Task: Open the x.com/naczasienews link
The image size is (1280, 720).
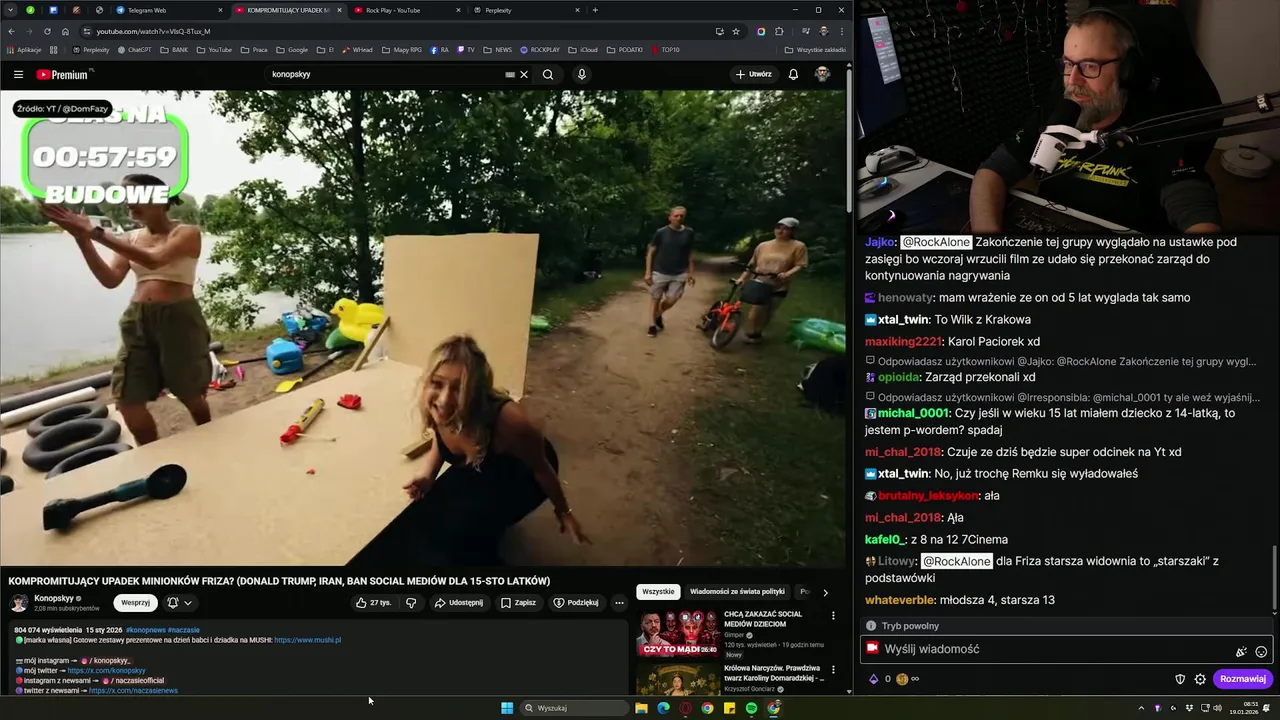Action: click(x=133, y=690)
